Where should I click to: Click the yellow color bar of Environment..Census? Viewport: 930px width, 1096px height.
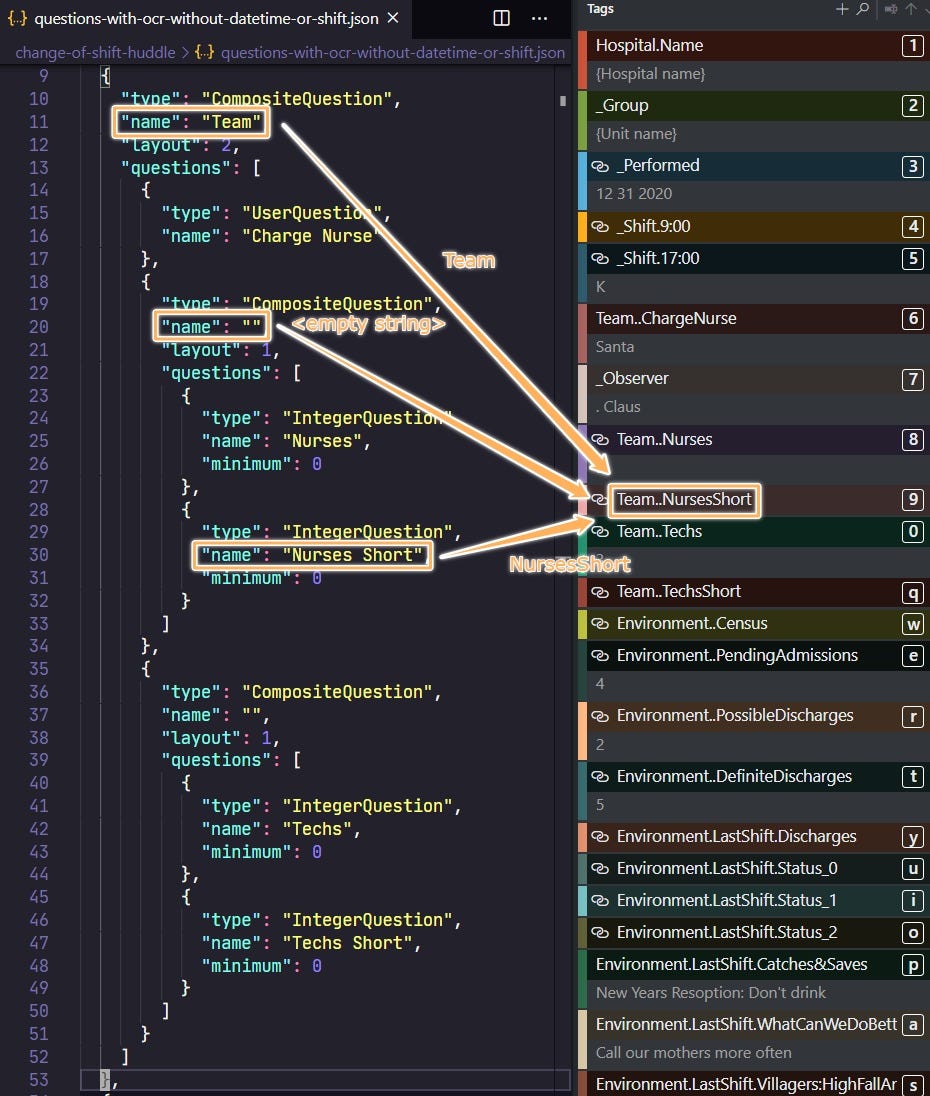click(582, 624)
